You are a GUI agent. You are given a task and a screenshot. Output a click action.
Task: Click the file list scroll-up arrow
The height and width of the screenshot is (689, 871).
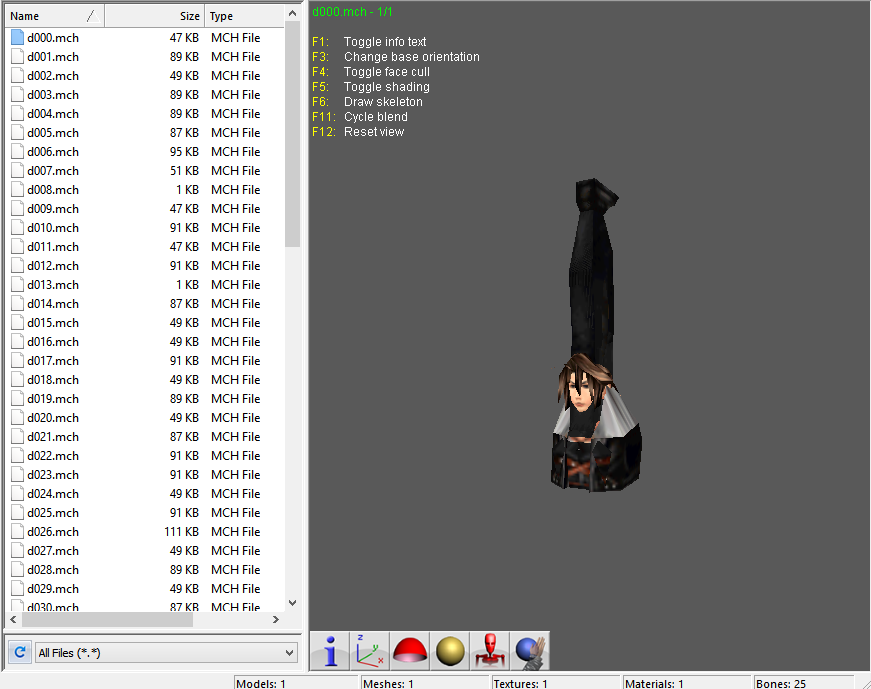coord(293,13)
